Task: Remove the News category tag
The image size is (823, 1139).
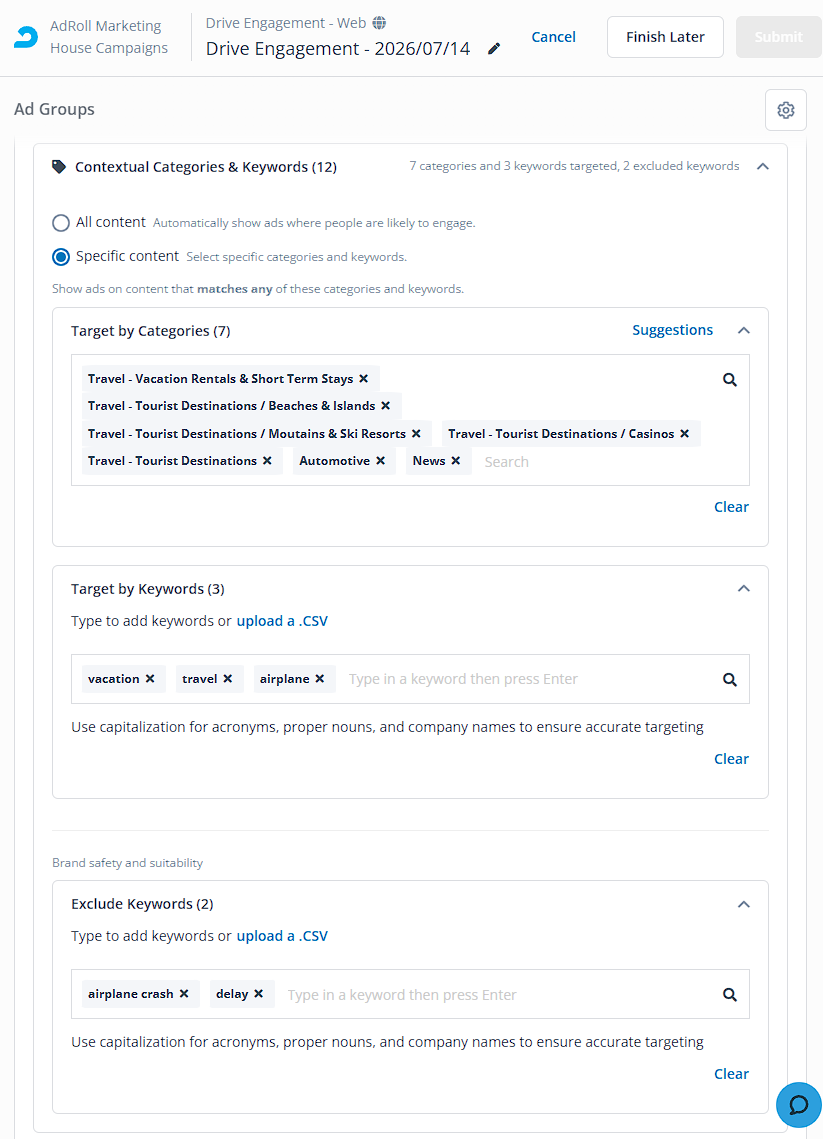Action: click(455, 461)
